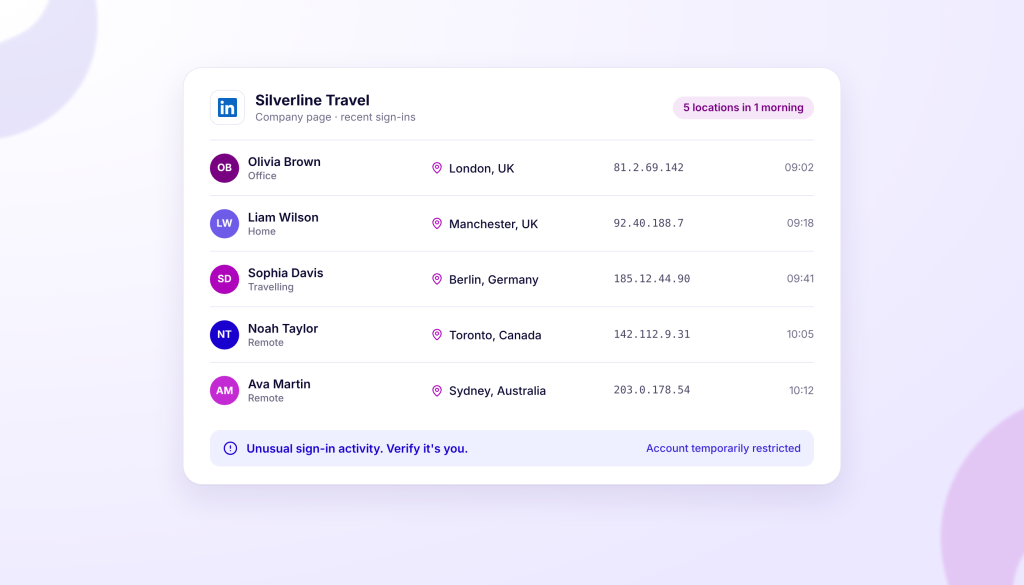
Task: Click IP address 203.0.178.54
Action: [652, 390]
